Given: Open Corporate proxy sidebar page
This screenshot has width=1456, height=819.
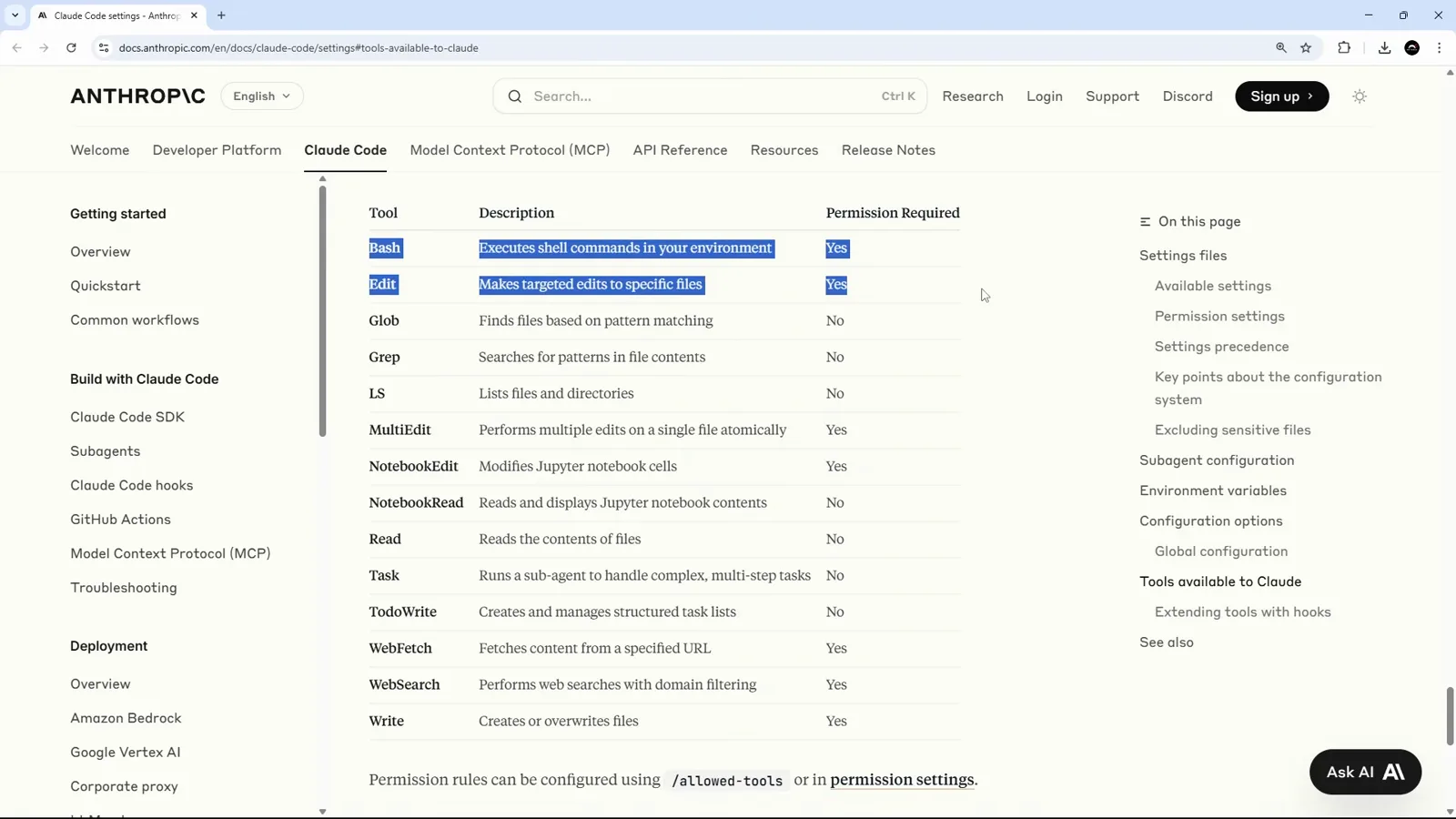Looking at the screenshot, I should click(x=124, y=786).
